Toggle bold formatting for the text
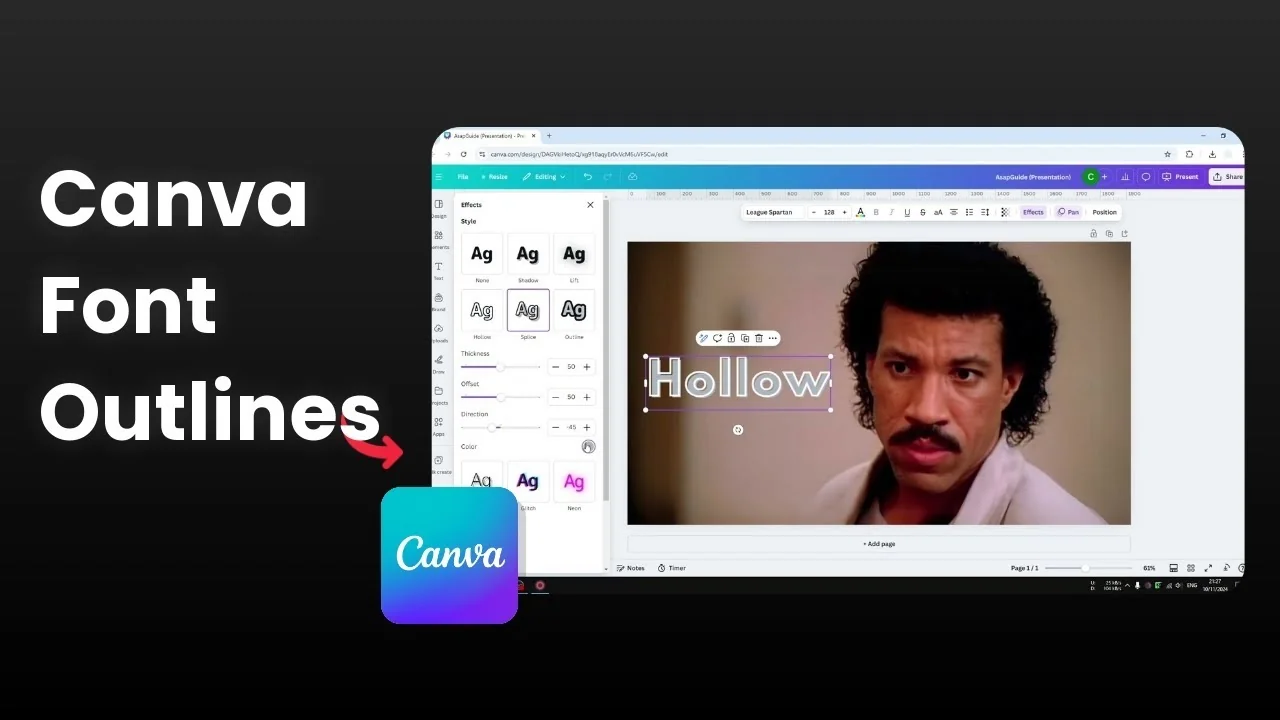Image resolution: width=1280 pixels, height=720 pixels. click(876, 212)
